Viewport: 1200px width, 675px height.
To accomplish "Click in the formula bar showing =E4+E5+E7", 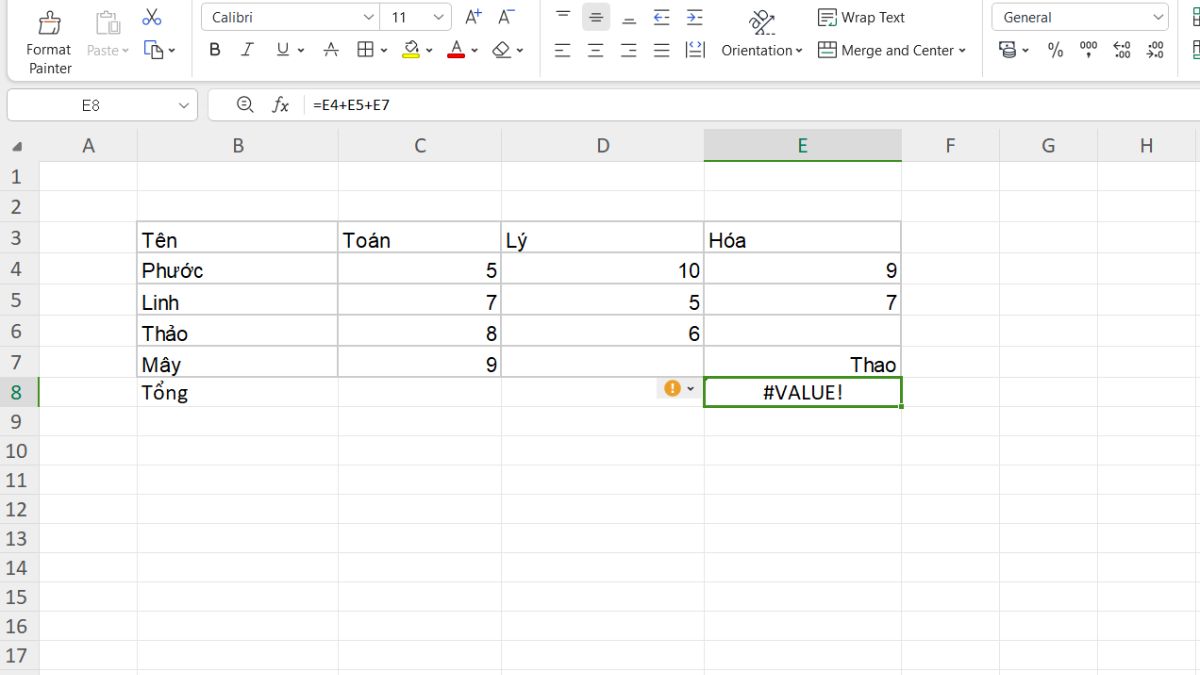I will pyautogui.click(x=700, y=105).
